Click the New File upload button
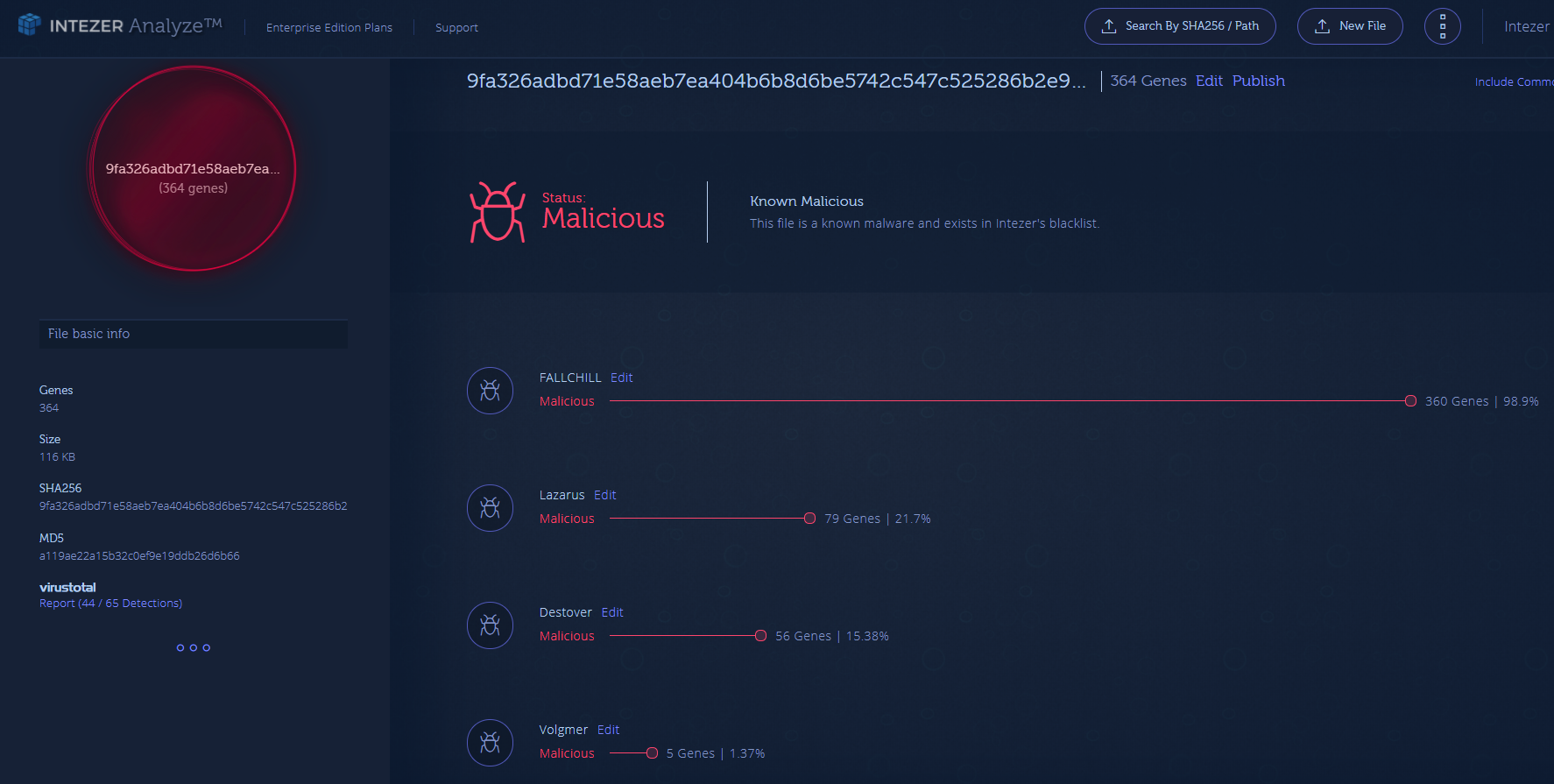The width and height of the screenshot is (1554, 784). 1349,26
